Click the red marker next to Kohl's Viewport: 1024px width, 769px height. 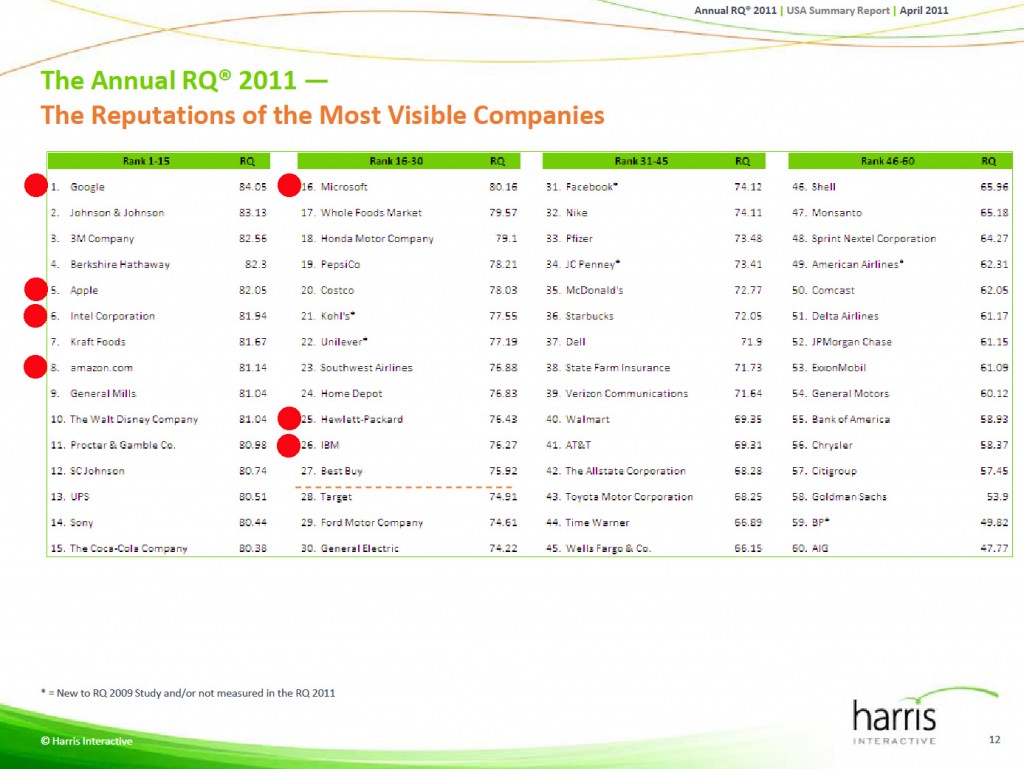click(x=290, y=315)
